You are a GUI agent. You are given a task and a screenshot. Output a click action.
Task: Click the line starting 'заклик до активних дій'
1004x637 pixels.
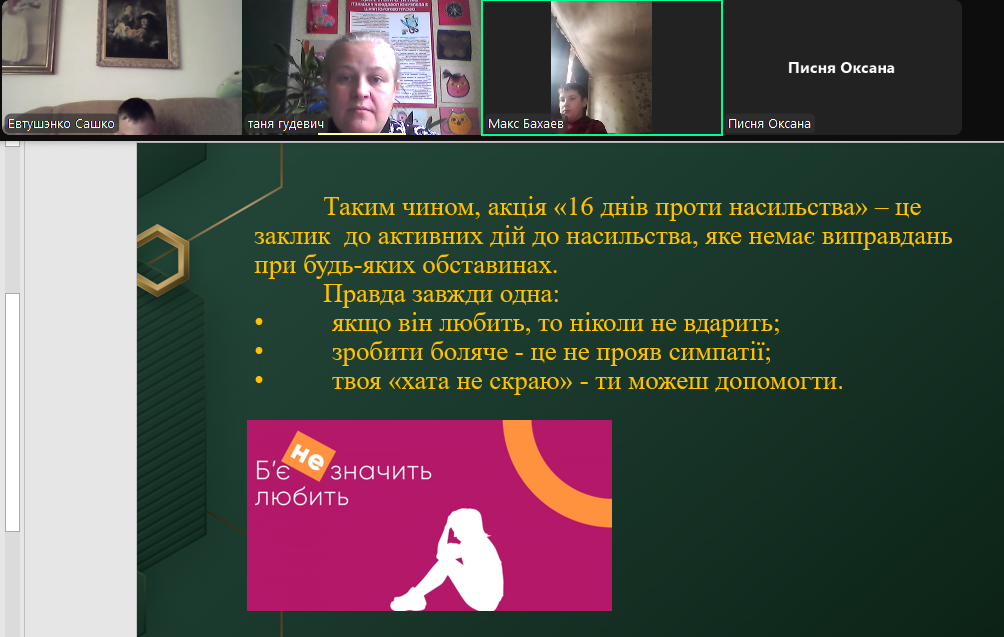click(603, 236)
